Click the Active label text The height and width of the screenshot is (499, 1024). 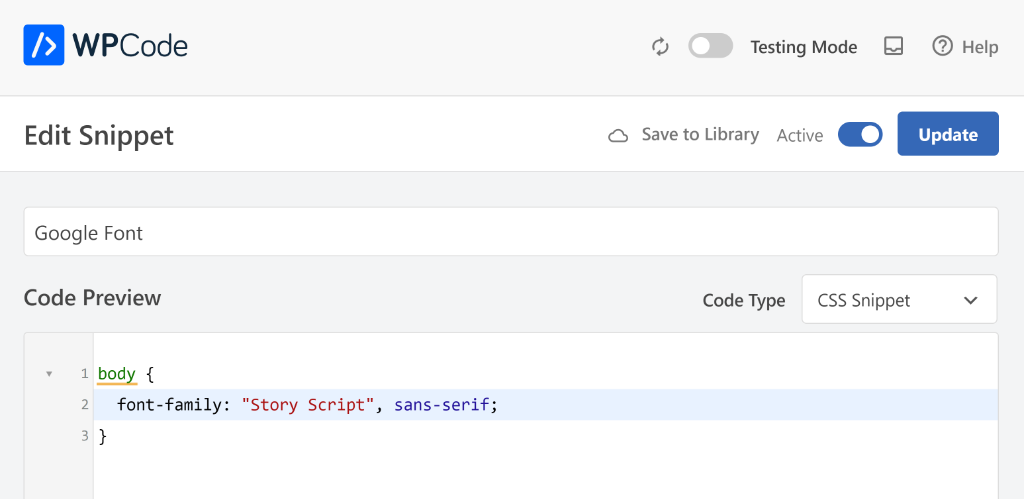pyautogui.click(x=800, y=135)
